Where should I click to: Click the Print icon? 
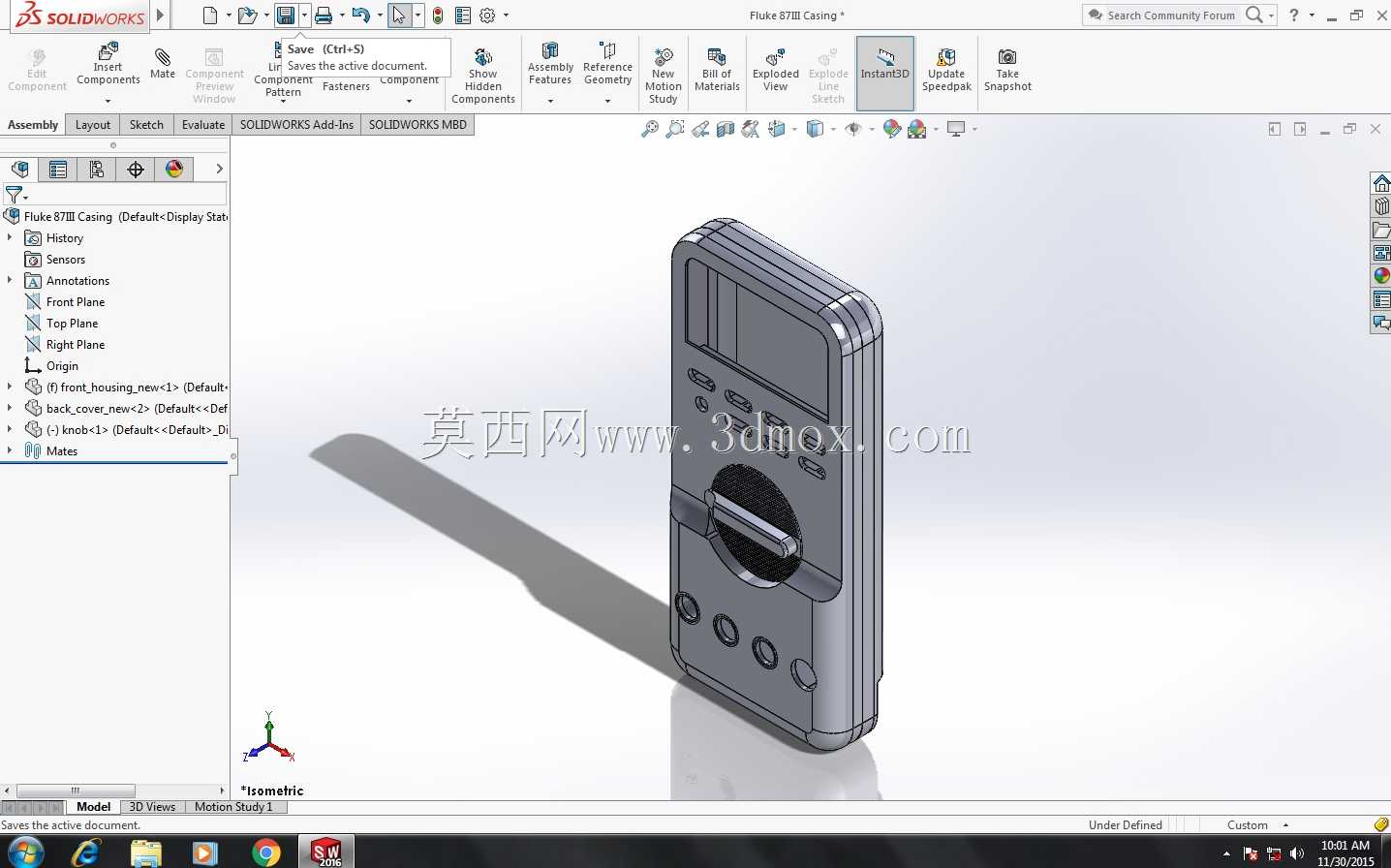point(324,15)
